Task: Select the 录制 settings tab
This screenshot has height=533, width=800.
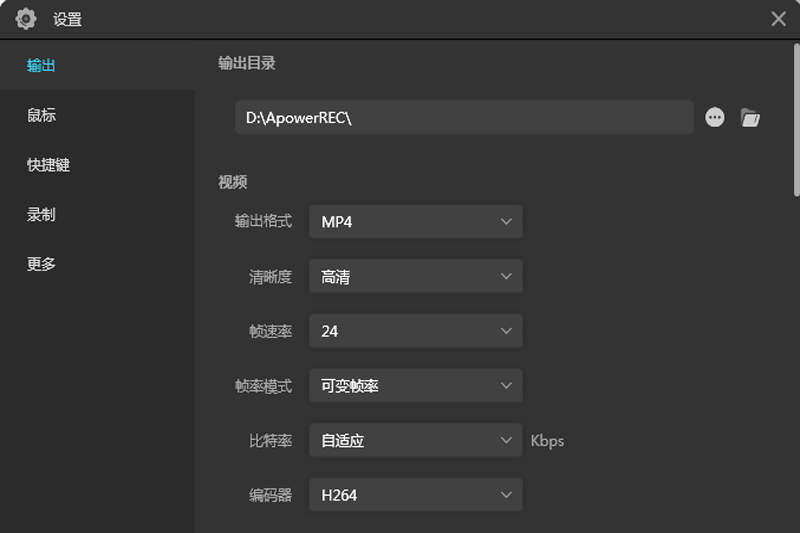Action: (42, 214)
